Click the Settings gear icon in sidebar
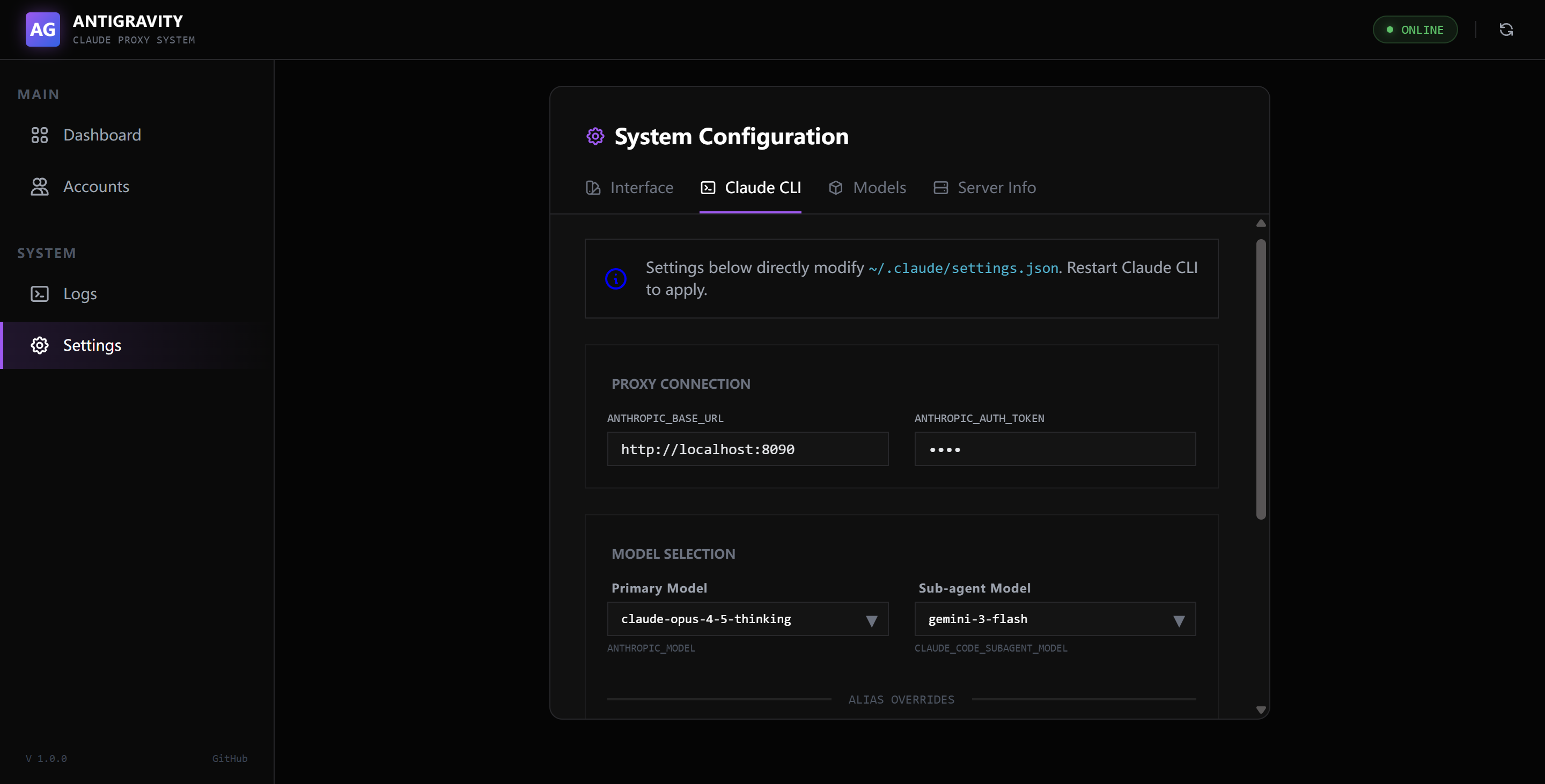This screenshot has width=1545, height=784. pos(40,345)
